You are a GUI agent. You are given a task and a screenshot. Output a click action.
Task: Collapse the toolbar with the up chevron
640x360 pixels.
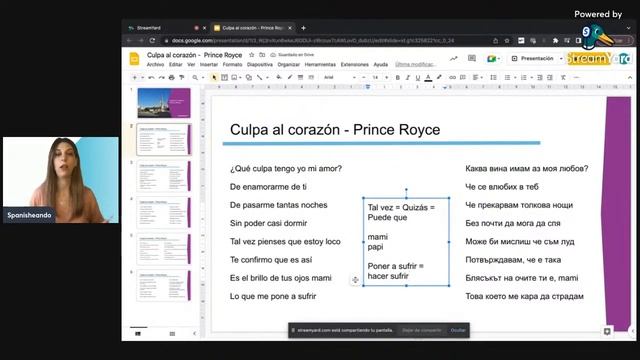(x=630, y=78)
